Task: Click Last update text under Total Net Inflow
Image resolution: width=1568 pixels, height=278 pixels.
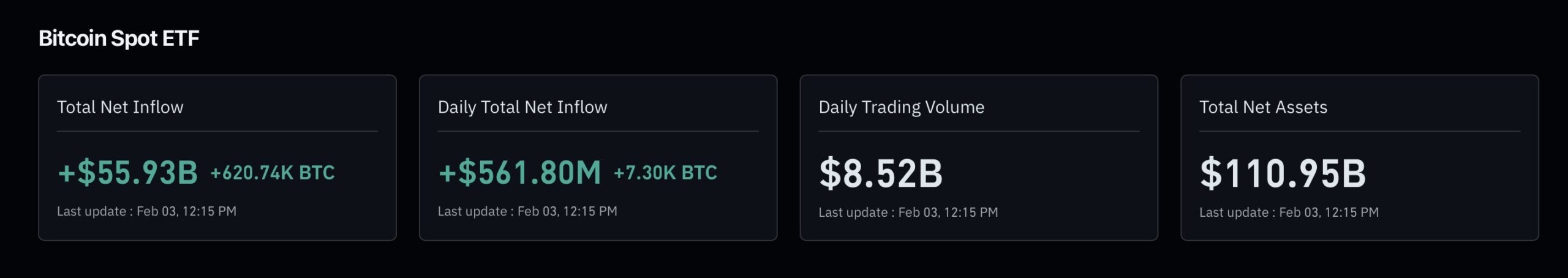Action: pyautogui.click(x=146, y=211)
